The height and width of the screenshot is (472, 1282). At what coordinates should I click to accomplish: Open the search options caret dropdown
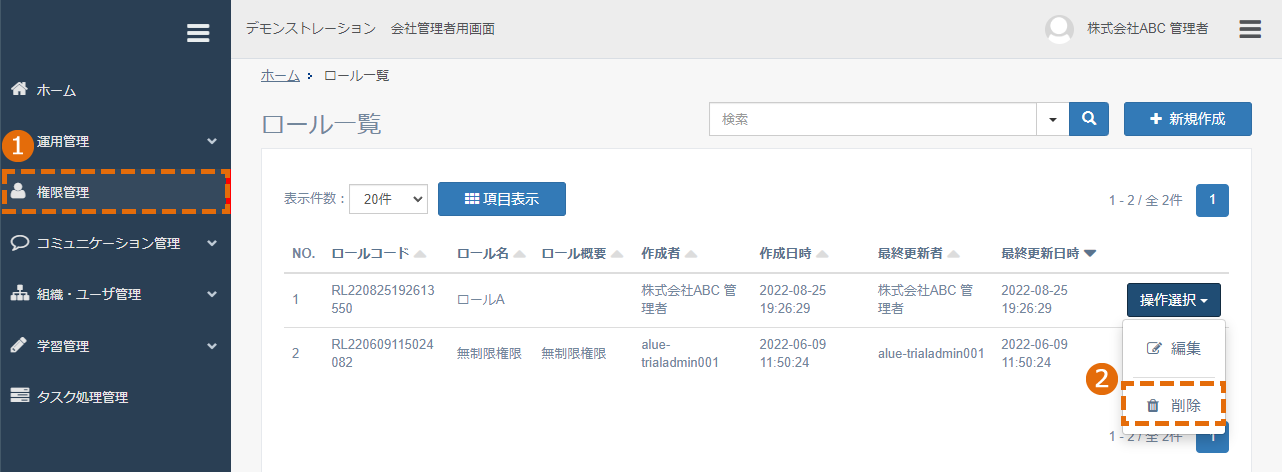tap(1052, 118)
